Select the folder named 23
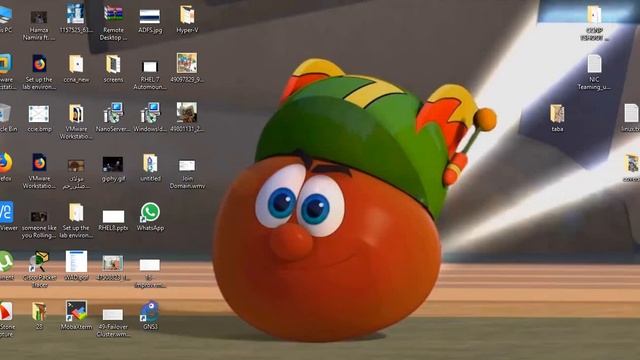The image size is (640, 360). 39,312
